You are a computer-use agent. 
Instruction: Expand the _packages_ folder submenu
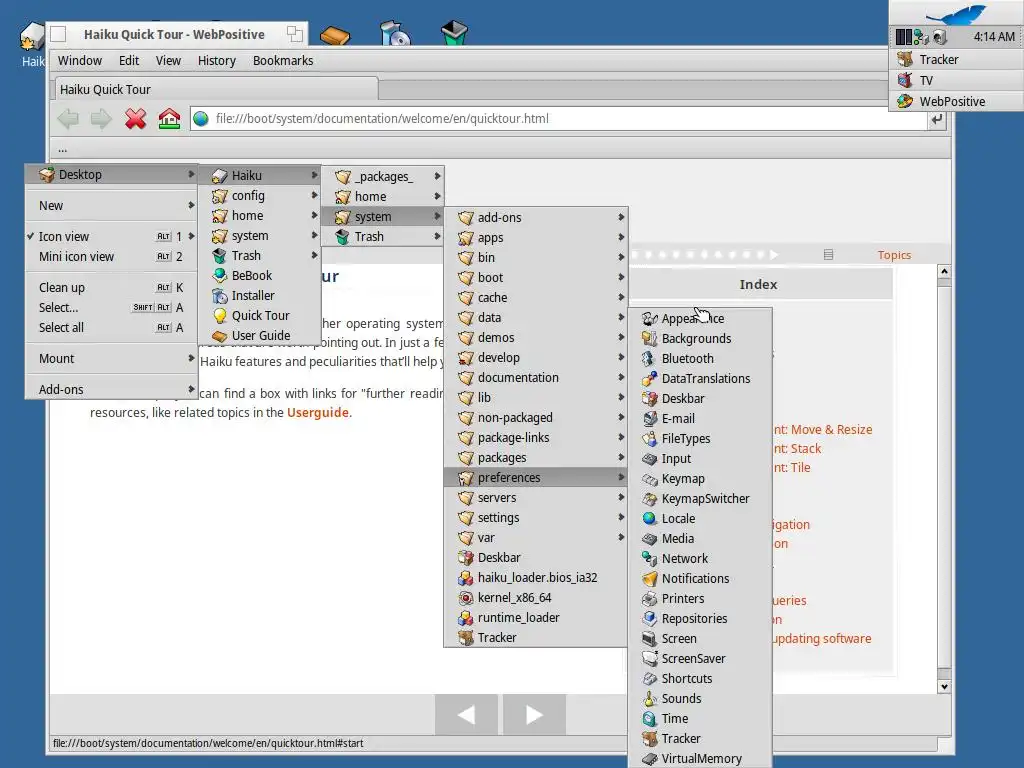(x=383, y=176)
